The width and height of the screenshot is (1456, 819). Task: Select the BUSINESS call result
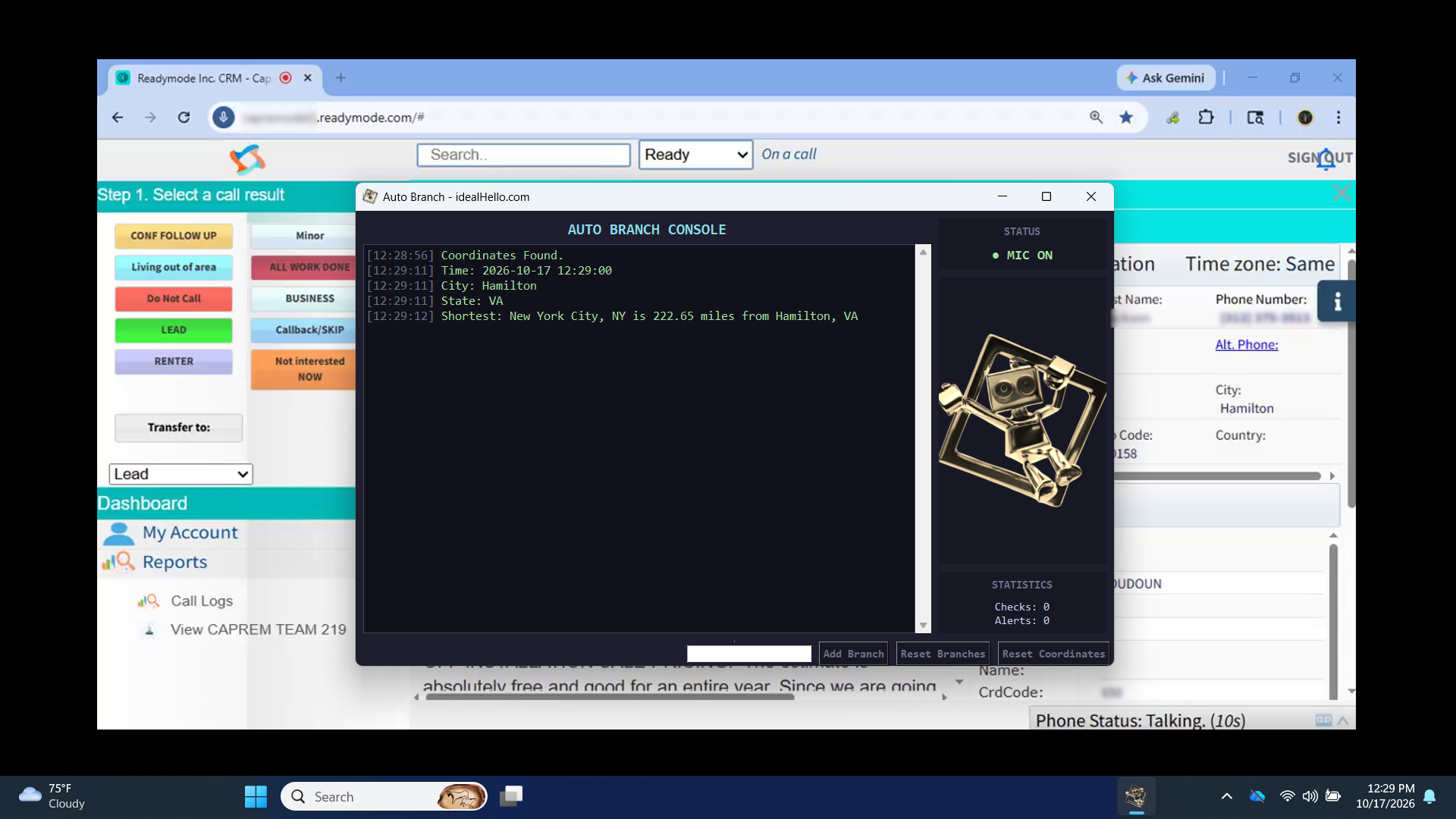click(x=303, y=299)
